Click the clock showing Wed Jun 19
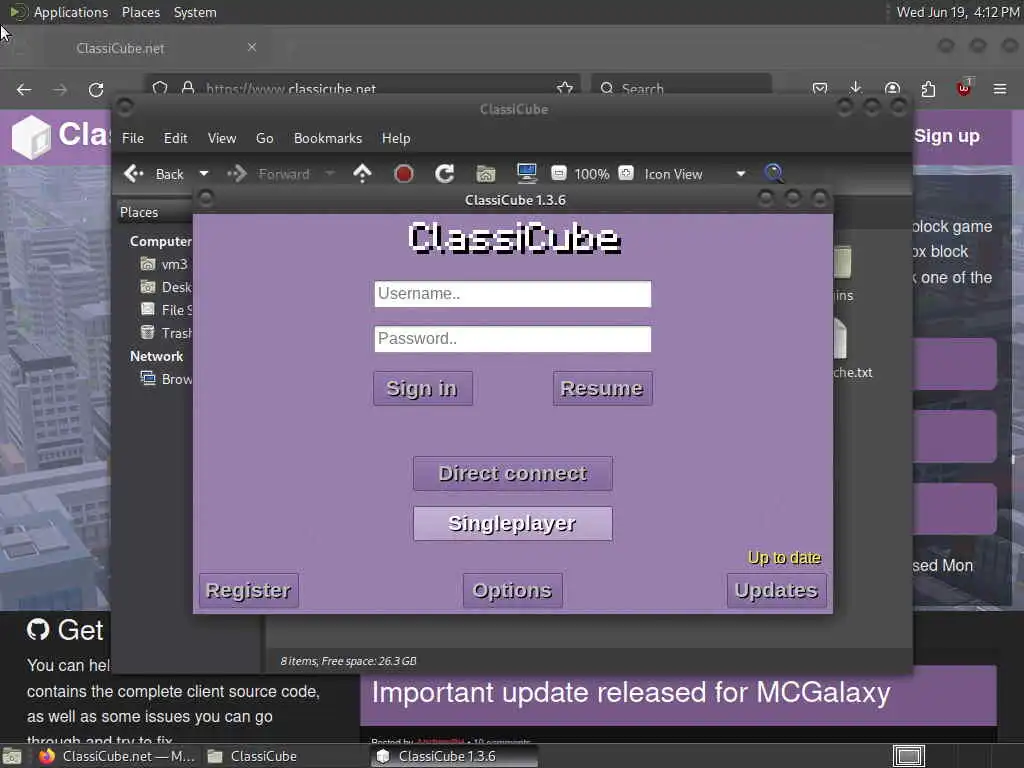1024x768 pixels. pos(957,12)
